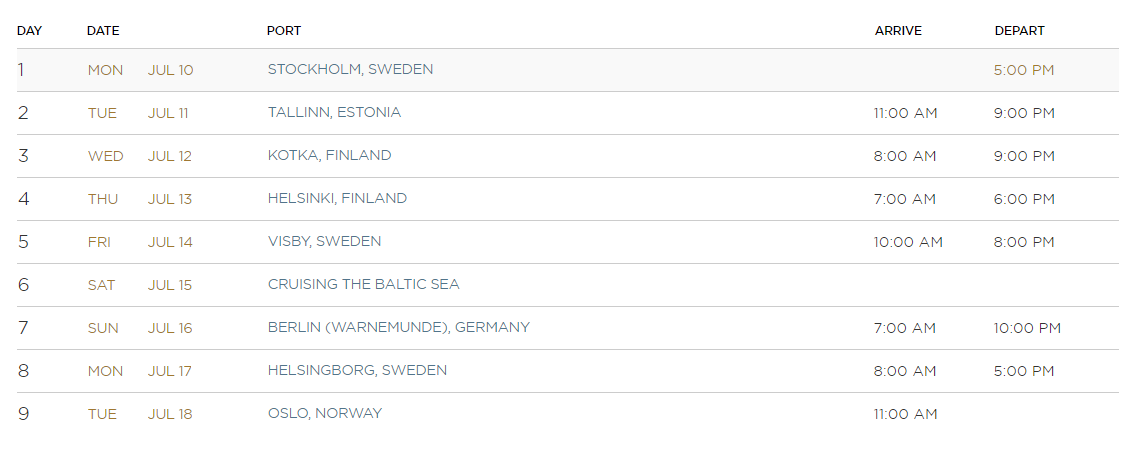Click Helsingborg, Sweden port name
This screenshot has width=1138, height=462.
coord(357,370)
